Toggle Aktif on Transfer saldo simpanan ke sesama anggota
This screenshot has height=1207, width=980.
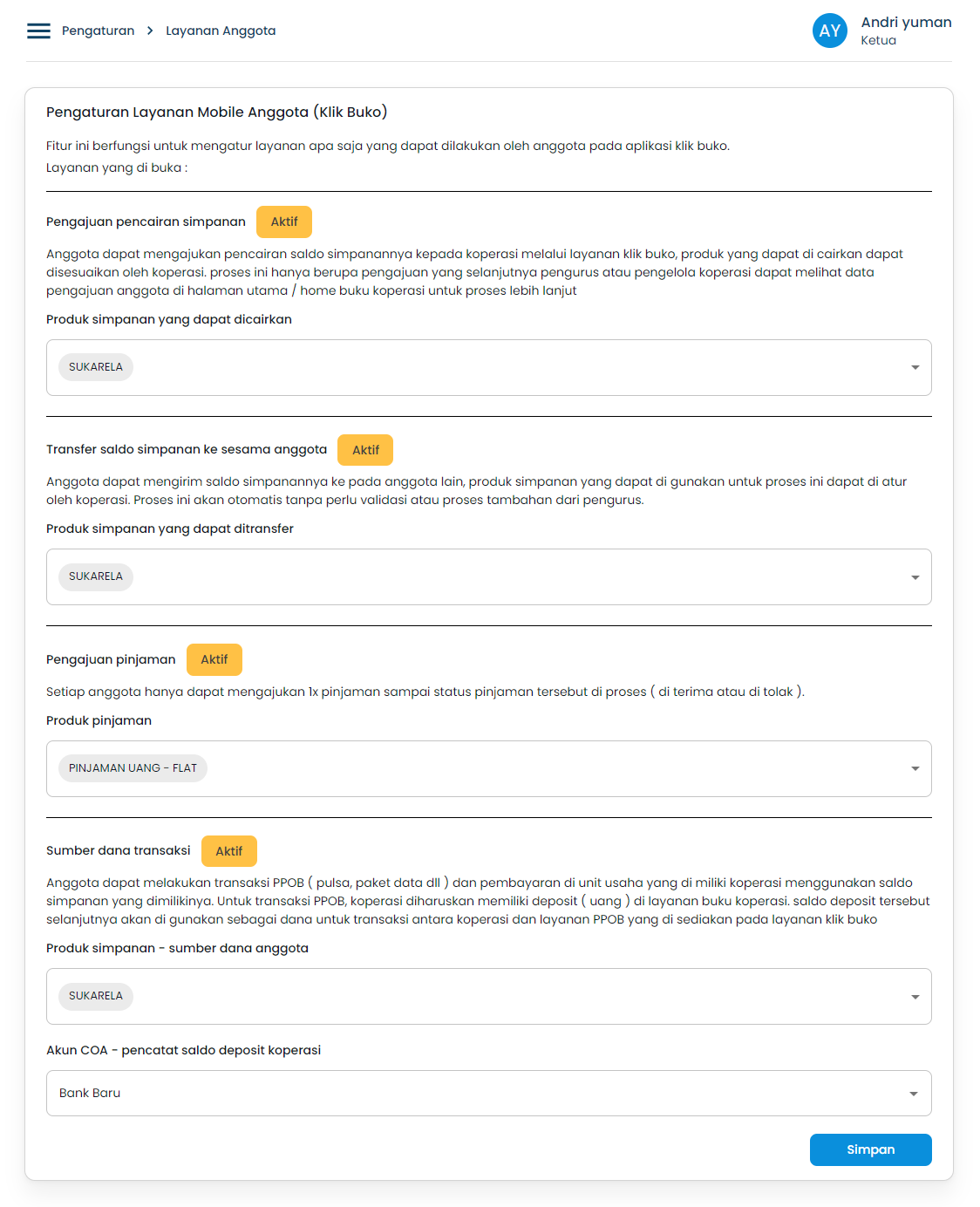pos(365,450)
